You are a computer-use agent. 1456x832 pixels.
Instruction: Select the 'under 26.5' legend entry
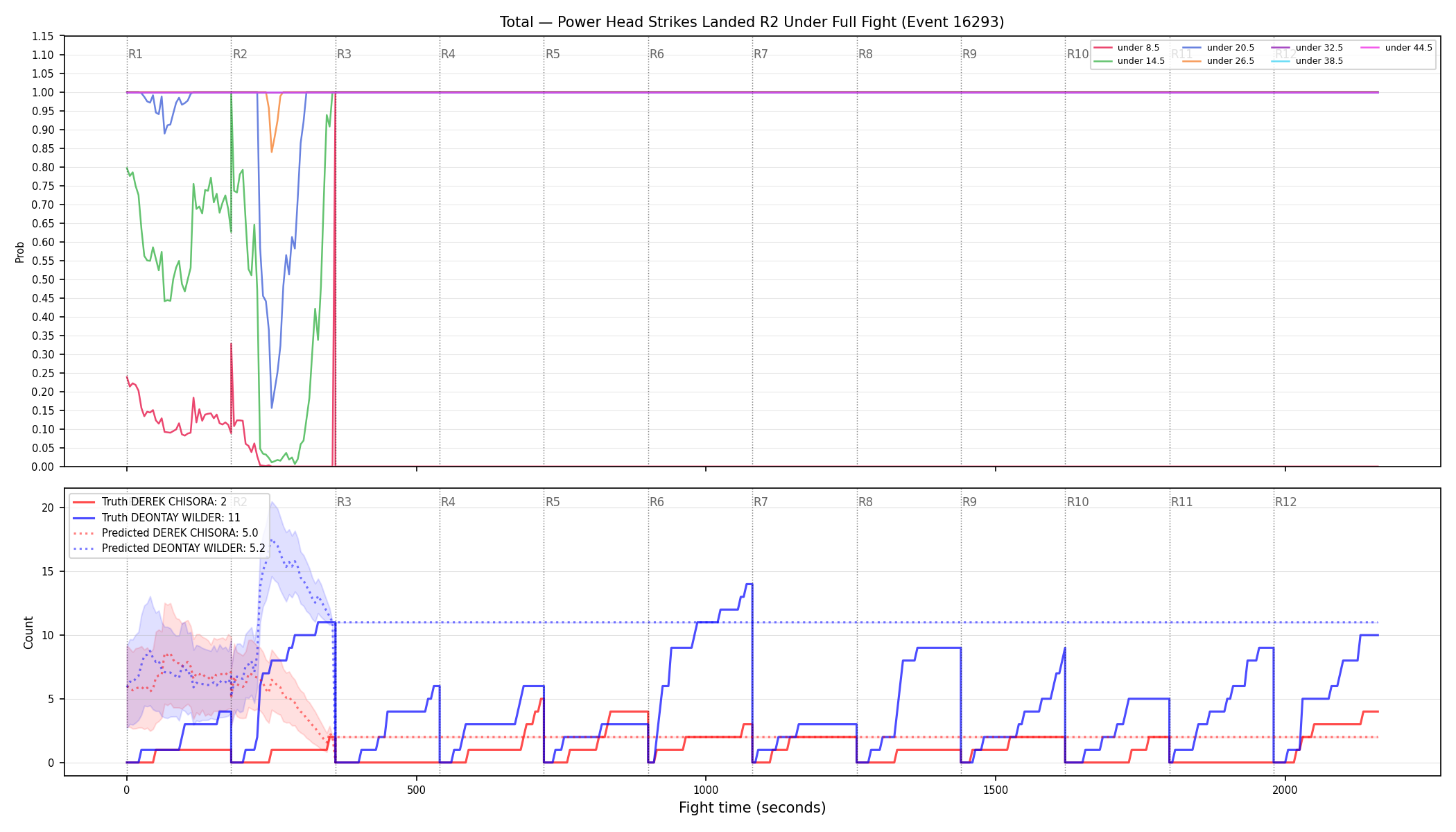(x=1219, y=61)
